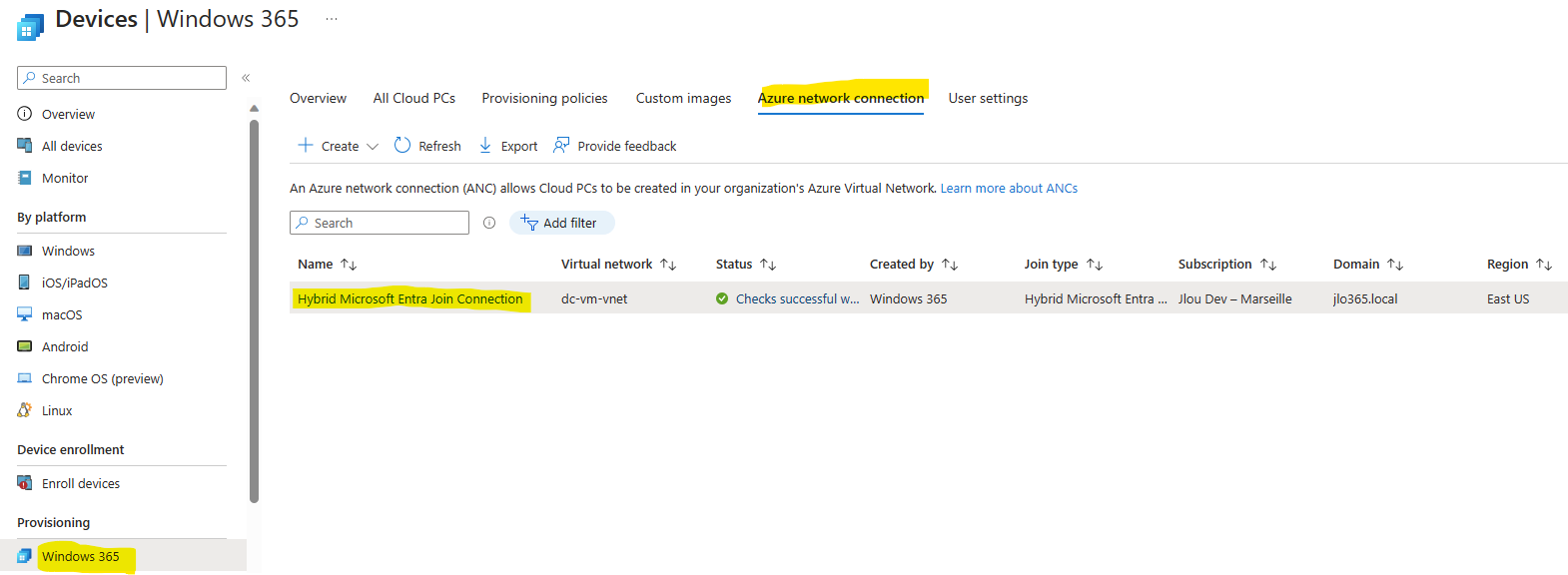This screenshot has height=575, width=1568.
Task: Sort the table by the Name column arrows
Action: click(349, 265)
